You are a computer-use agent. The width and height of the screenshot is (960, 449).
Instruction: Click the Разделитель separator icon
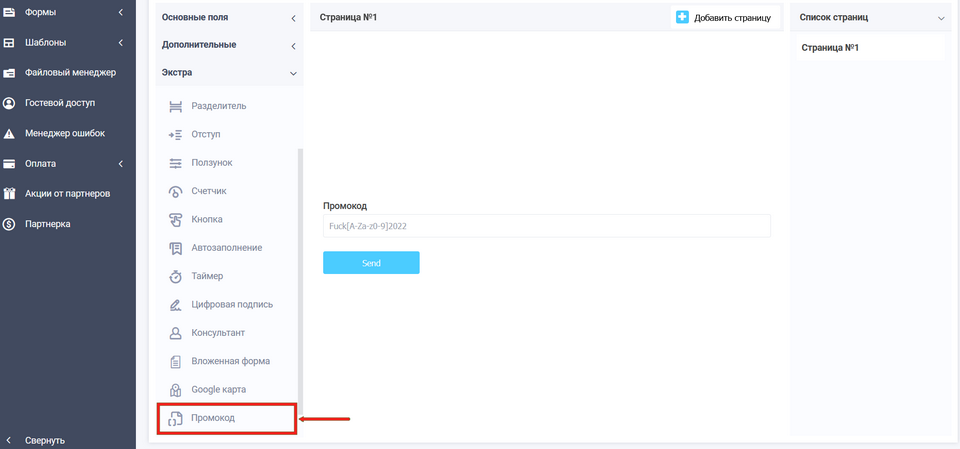pos(175,106)
